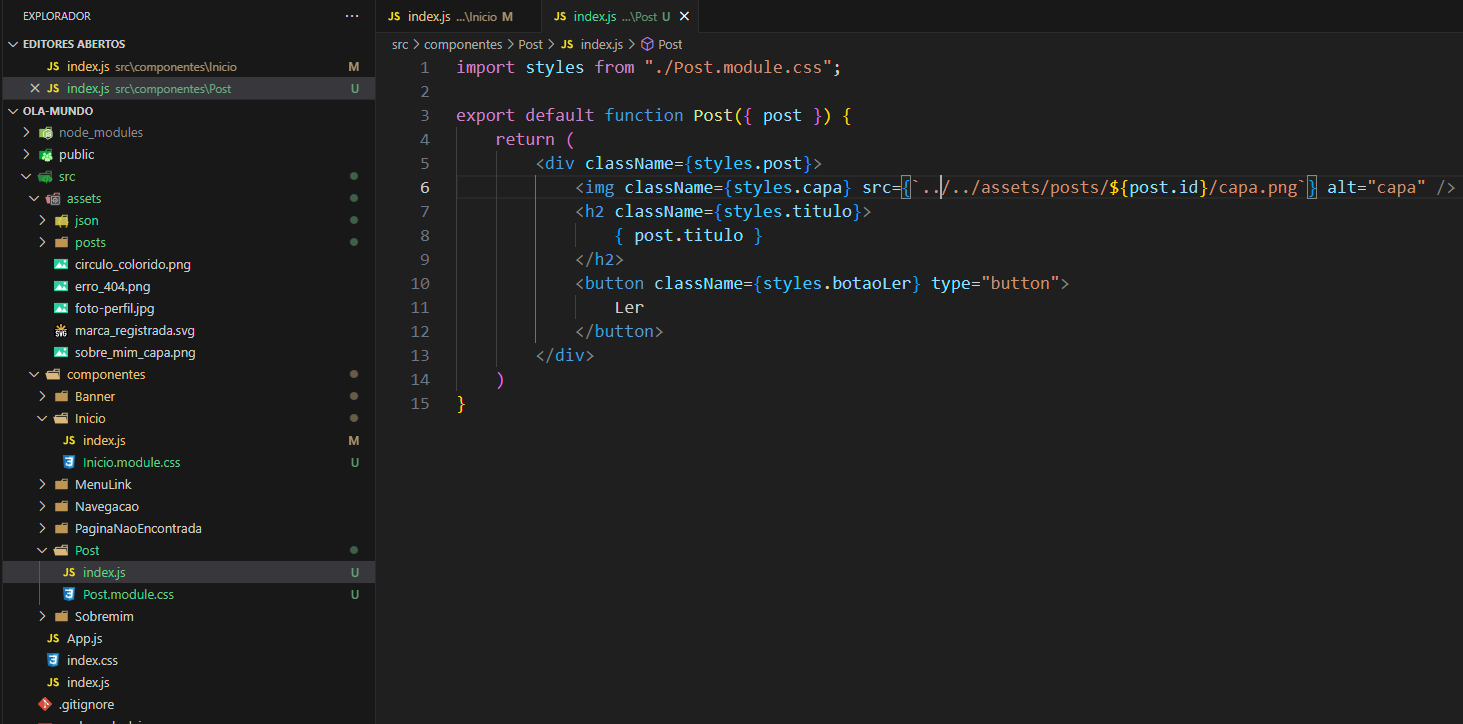
Task: Click the componentes breadcrumb segment
Action: coord(463,44)
